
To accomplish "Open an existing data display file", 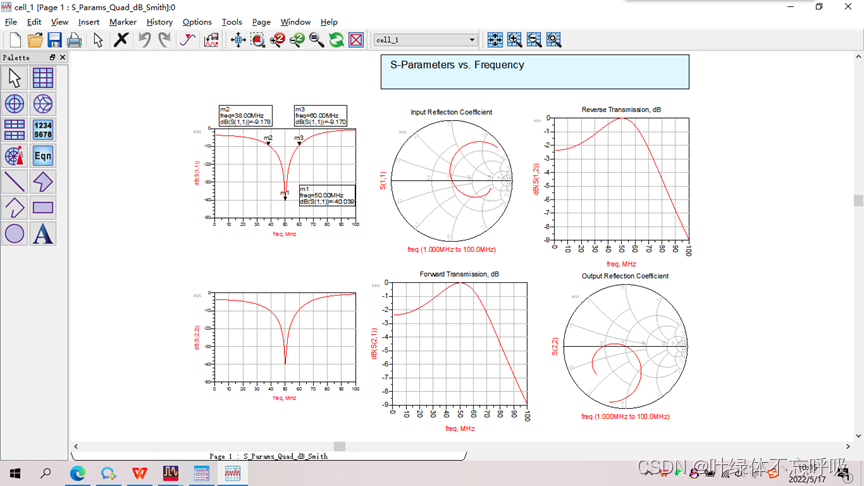I will click(x=35, y=40).
